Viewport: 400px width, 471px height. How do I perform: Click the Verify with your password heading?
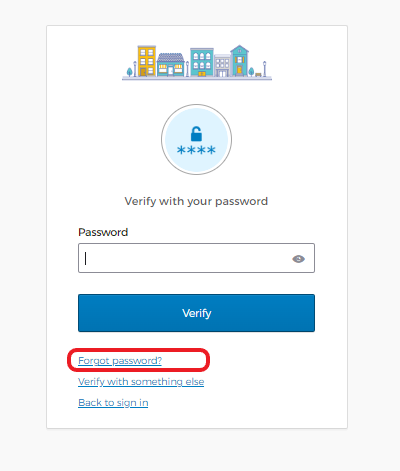click(x=196, y=201)
